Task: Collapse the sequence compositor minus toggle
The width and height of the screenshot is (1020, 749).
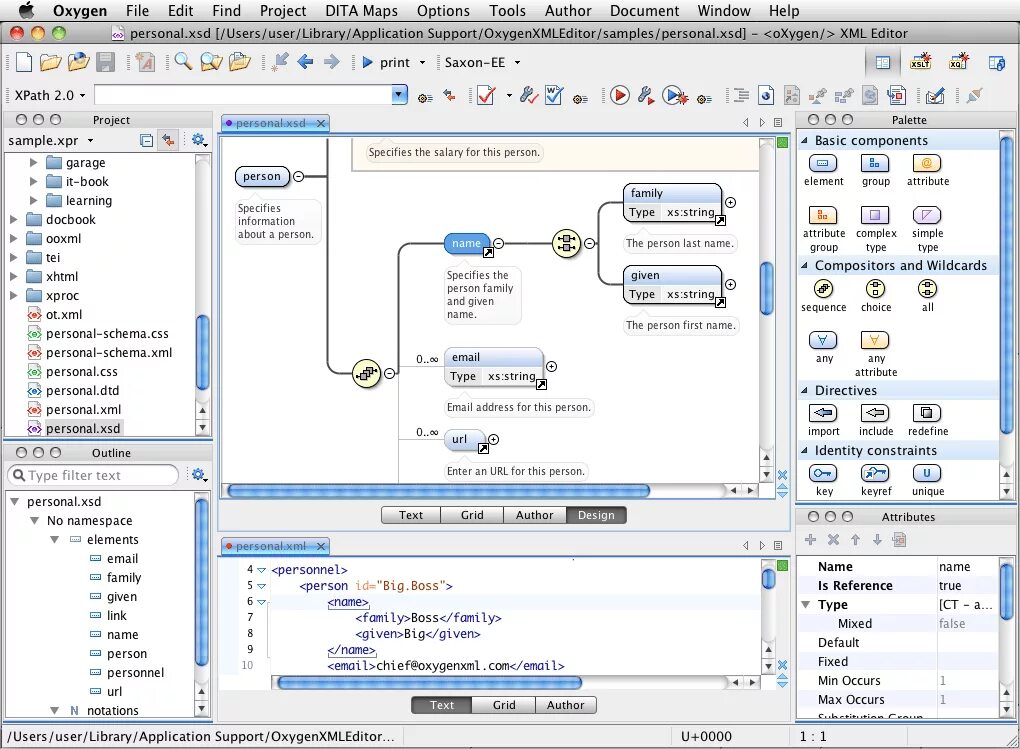Action: pyautogui.click(x=390, y=374)
